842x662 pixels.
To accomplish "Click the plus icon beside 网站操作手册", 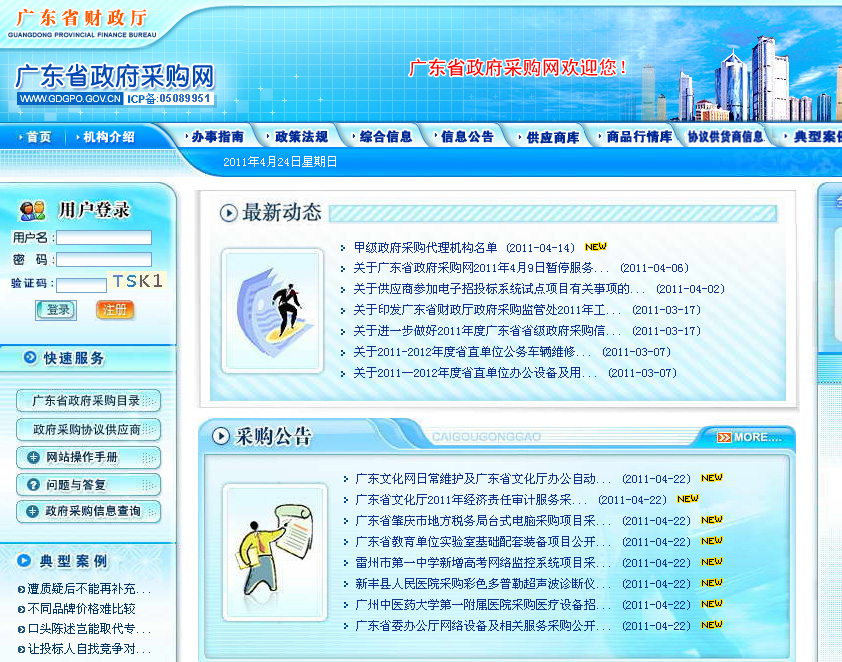I will coord(33,457).
